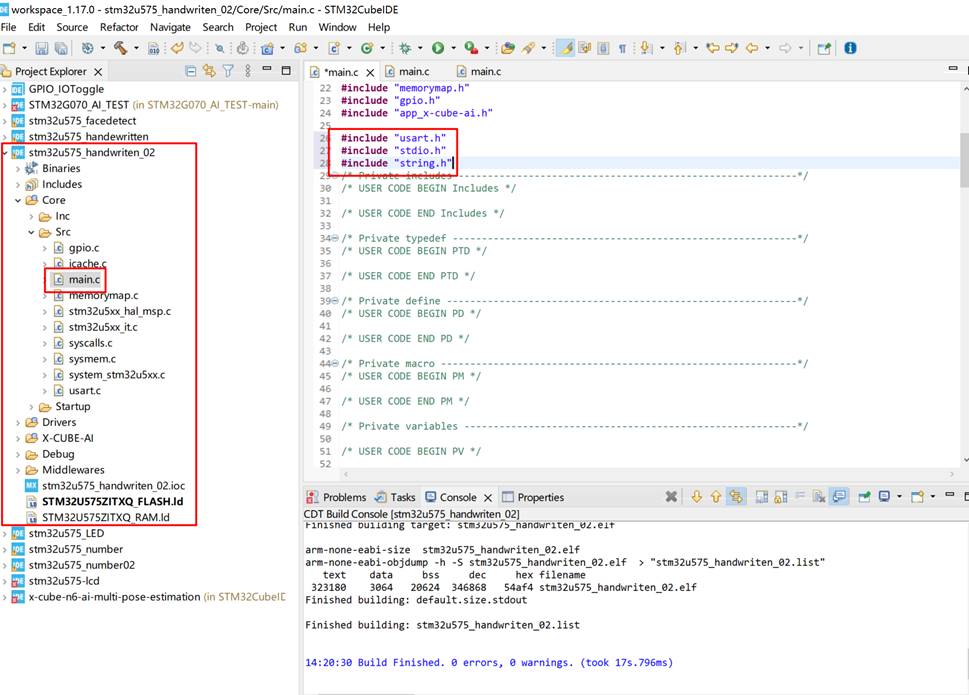The width and height of the screenshot is (969, 695).
Task: Expand the Inc folder
Action: (32, 216)
